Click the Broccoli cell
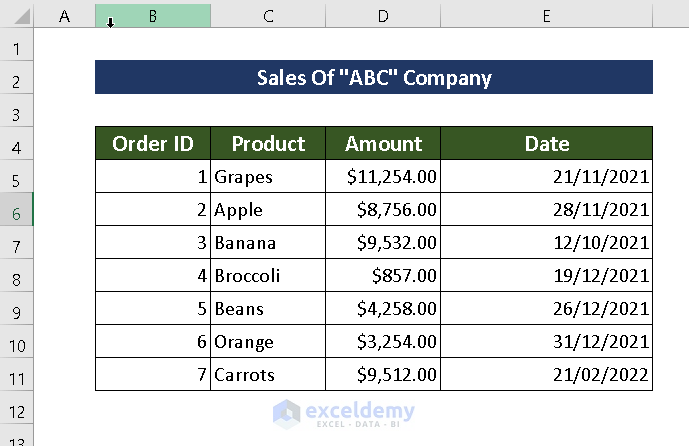This screenshot has height=446, width=689. (268, 276)
